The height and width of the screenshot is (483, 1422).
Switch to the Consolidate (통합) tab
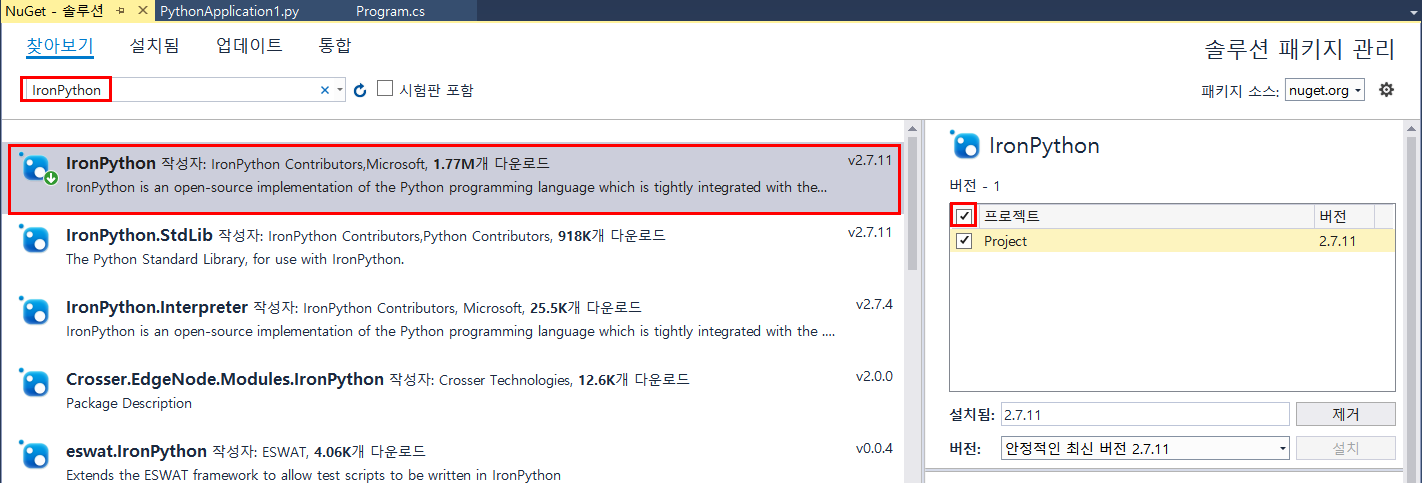click(335, 46)
